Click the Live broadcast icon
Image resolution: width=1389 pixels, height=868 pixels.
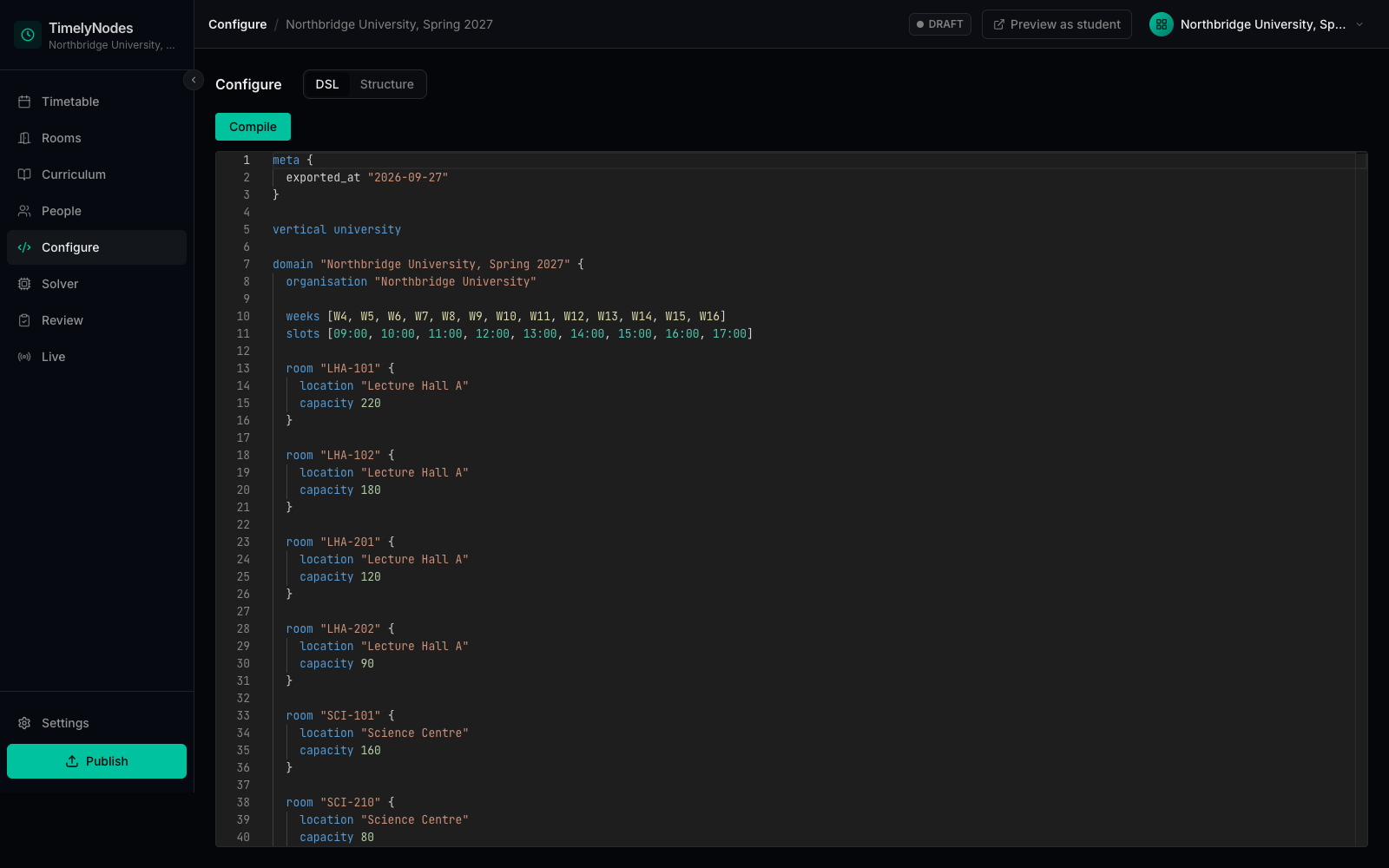pos(24,357)
